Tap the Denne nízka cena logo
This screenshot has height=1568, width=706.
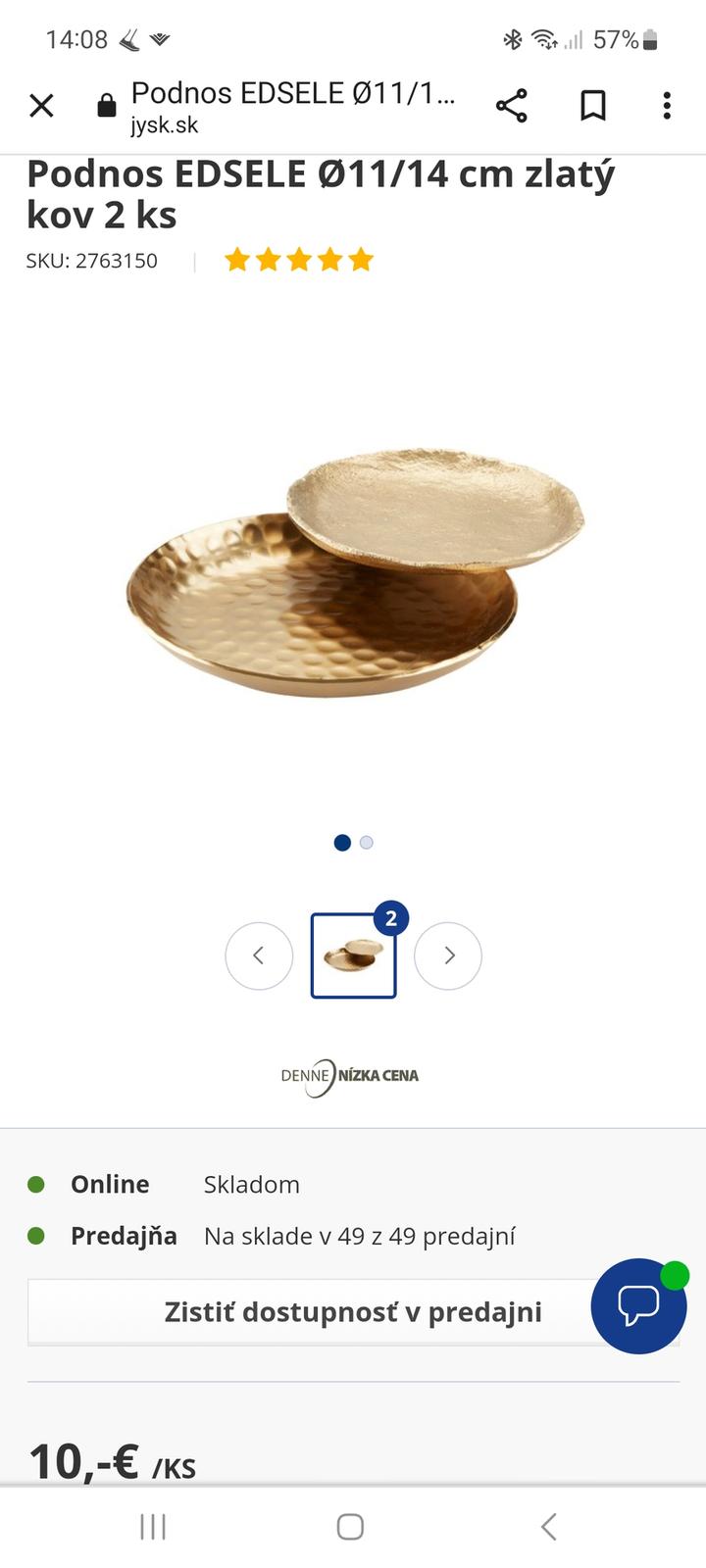350,1076
